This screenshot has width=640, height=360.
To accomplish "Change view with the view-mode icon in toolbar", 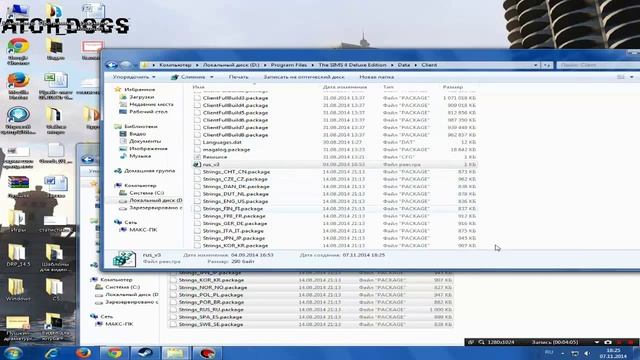I will click(620, 77).
